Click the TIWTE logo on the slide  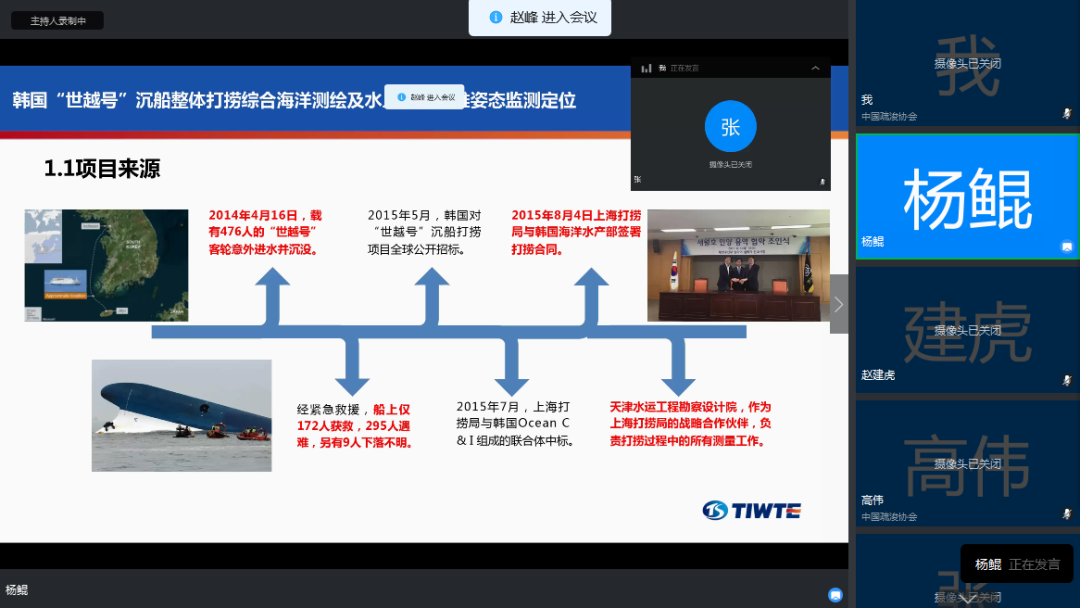pos(751,510)
